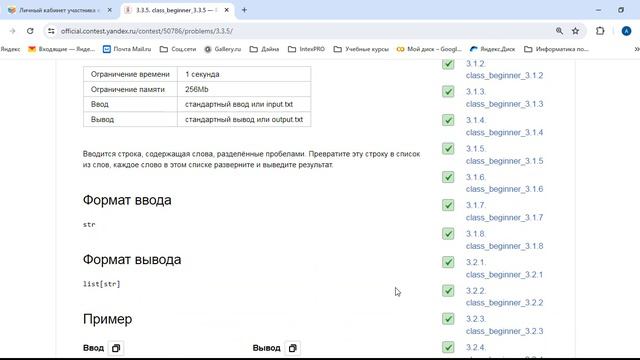
Task: Minimize the browser window
Action: [x=598, y=10]
